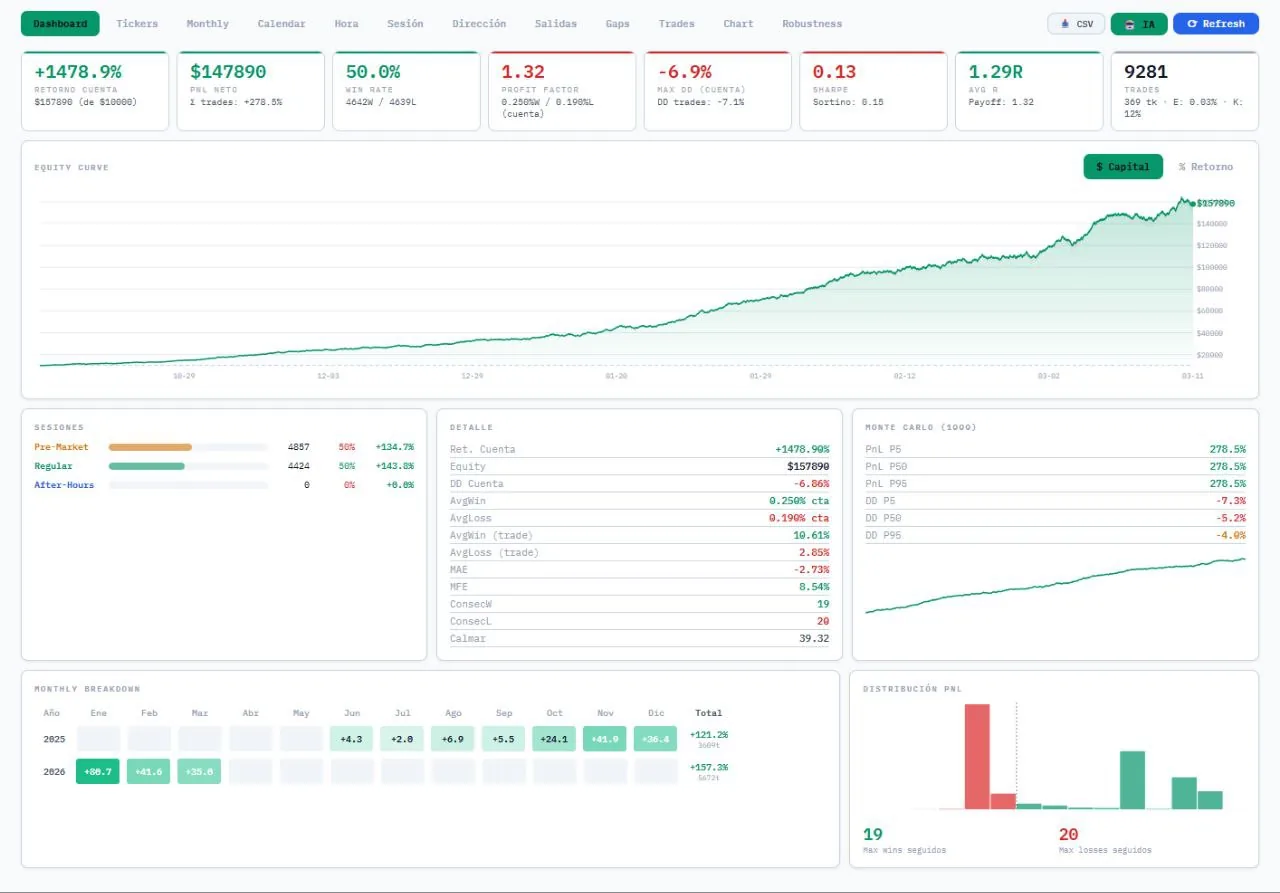
Task: Click the PnL P95 Monte Carlo row
Action: point(1055,484)
